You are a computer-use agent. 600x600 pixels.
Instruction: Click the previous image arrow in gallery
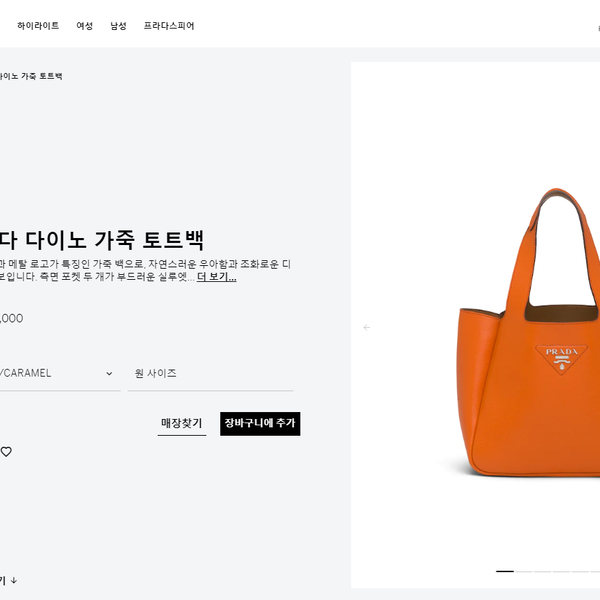coord(367,328)
